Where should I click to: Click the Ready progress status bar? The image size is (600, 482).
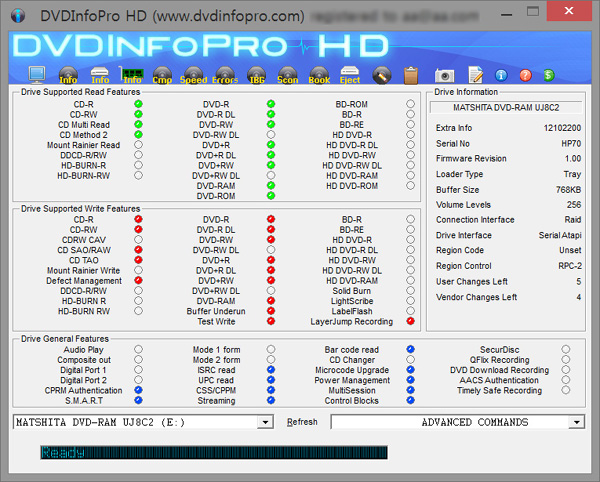pyautogui.click(x=214, y=452)
